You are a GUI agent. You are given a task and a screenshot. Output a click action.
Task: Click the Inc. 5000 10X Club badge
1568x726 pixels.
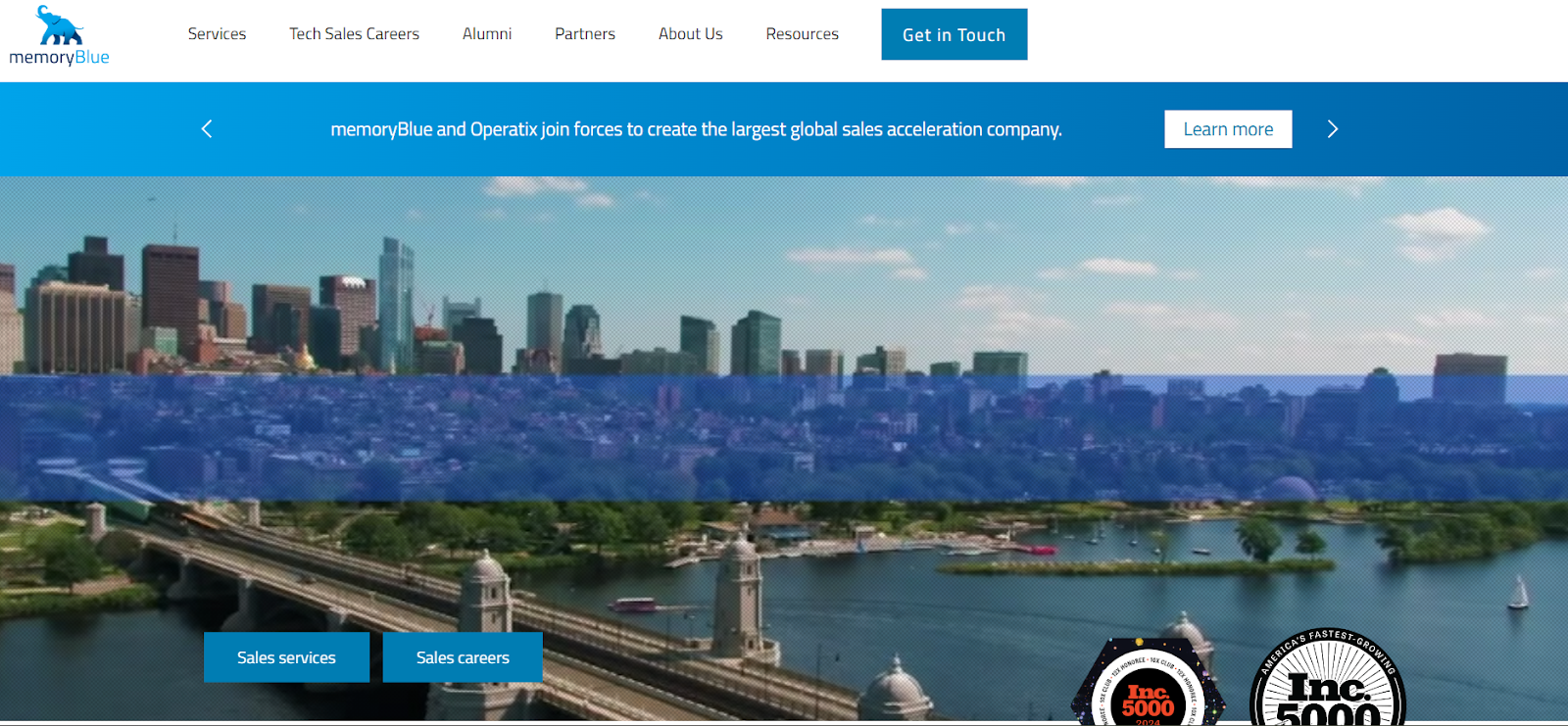pyautogui.click(x=1148, y=684)
